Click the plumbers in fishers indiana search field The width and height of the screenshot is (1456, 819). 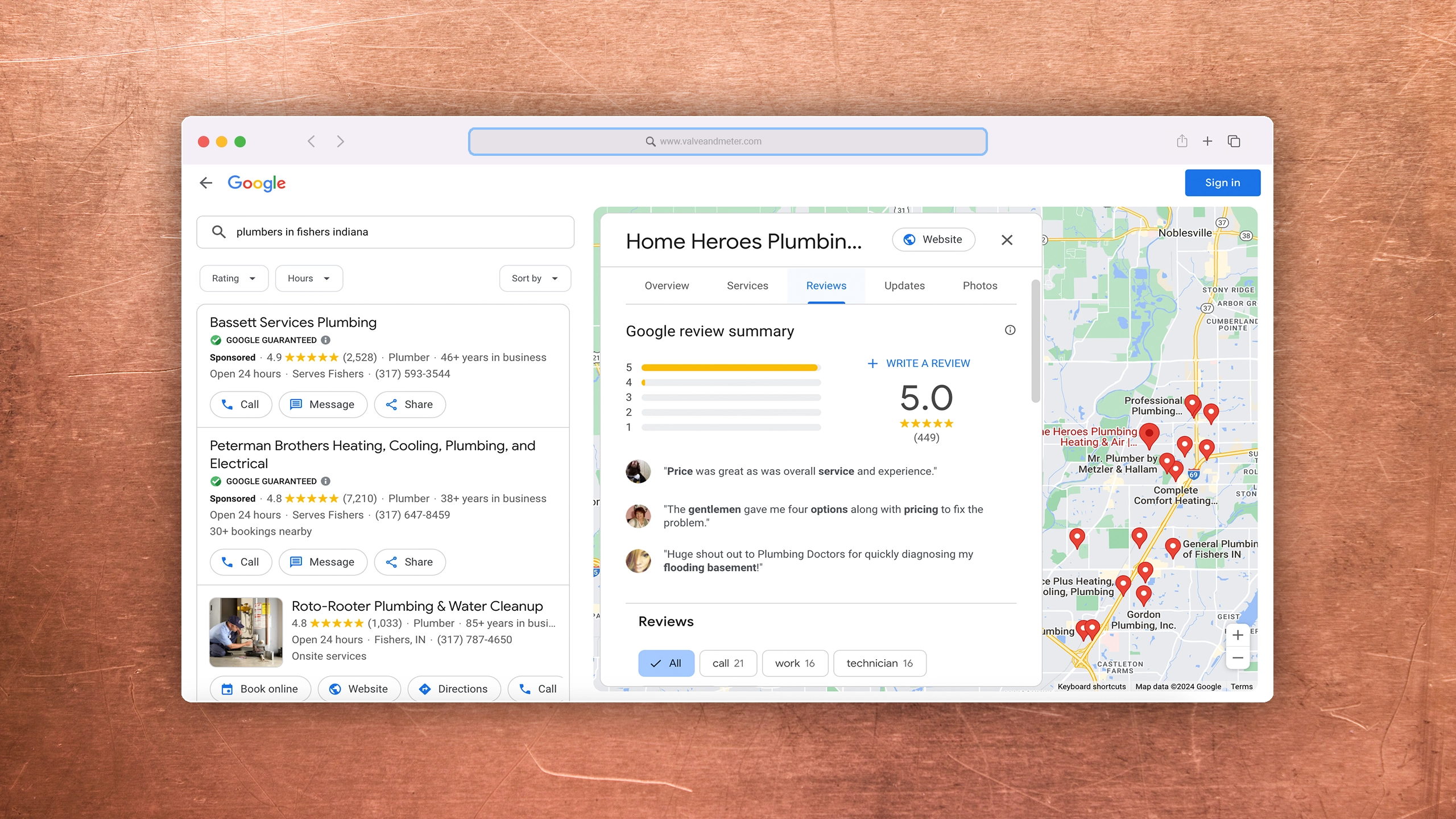click(385, 231)
